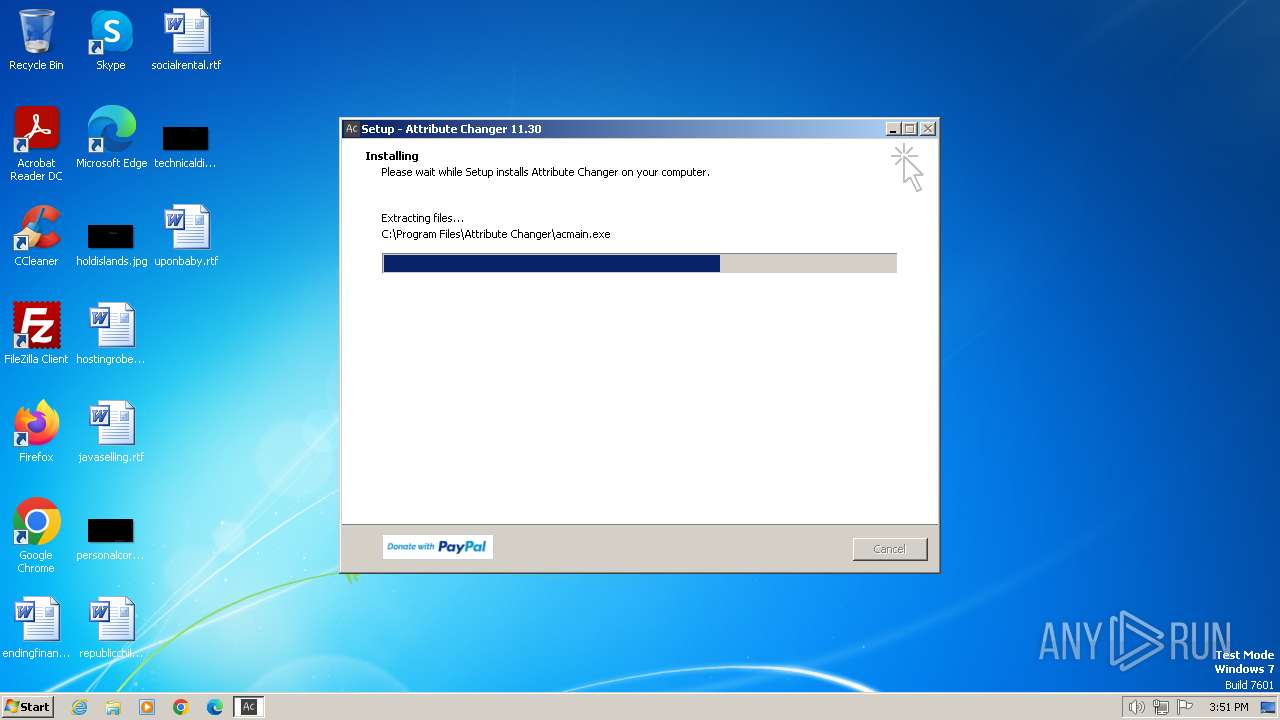
Task: Select the endingfinan... document
Action: (x=36, y=627)
